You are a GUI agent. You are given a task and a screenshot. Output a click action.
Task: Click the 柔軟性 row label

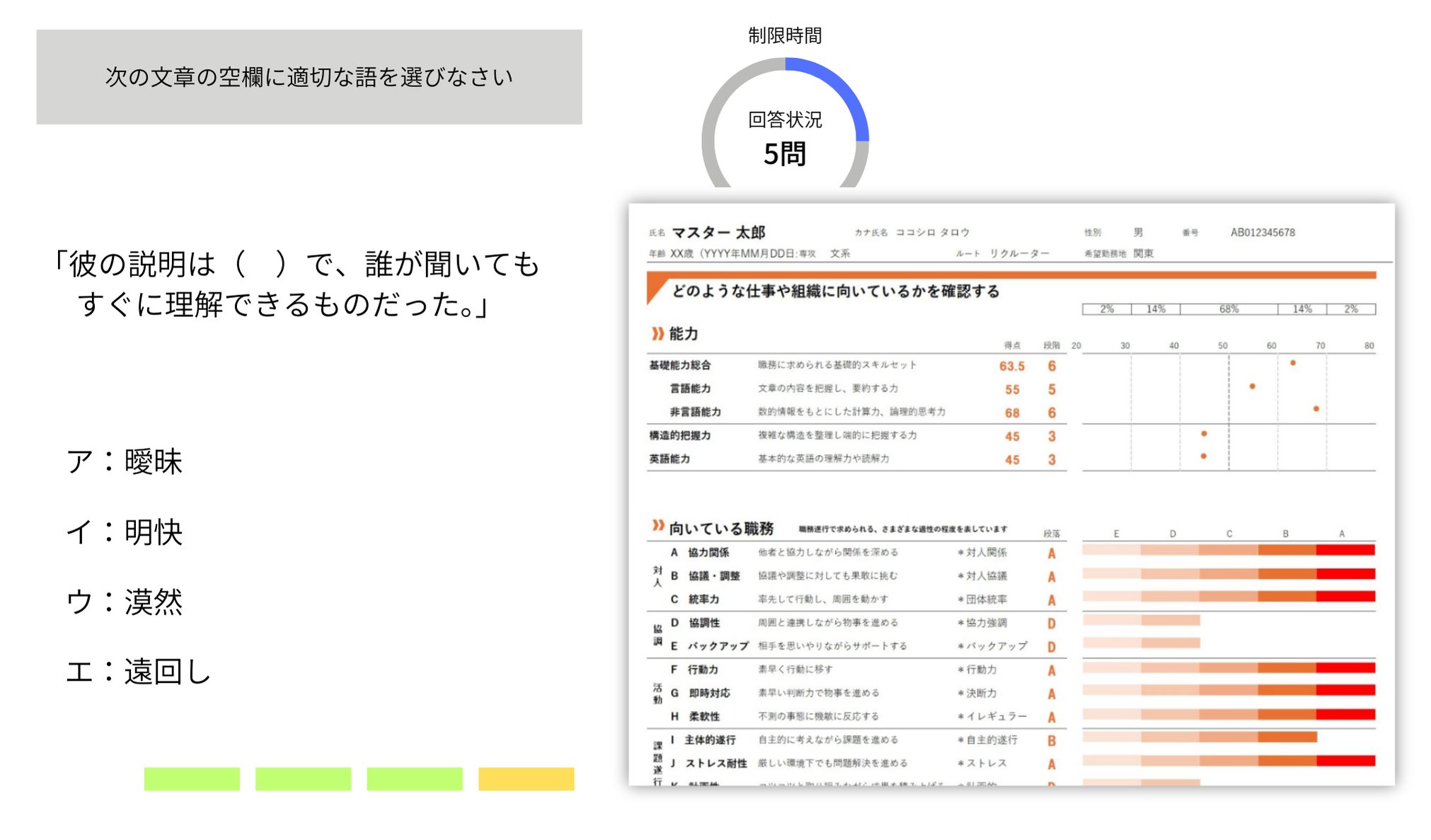coord(704,716)
